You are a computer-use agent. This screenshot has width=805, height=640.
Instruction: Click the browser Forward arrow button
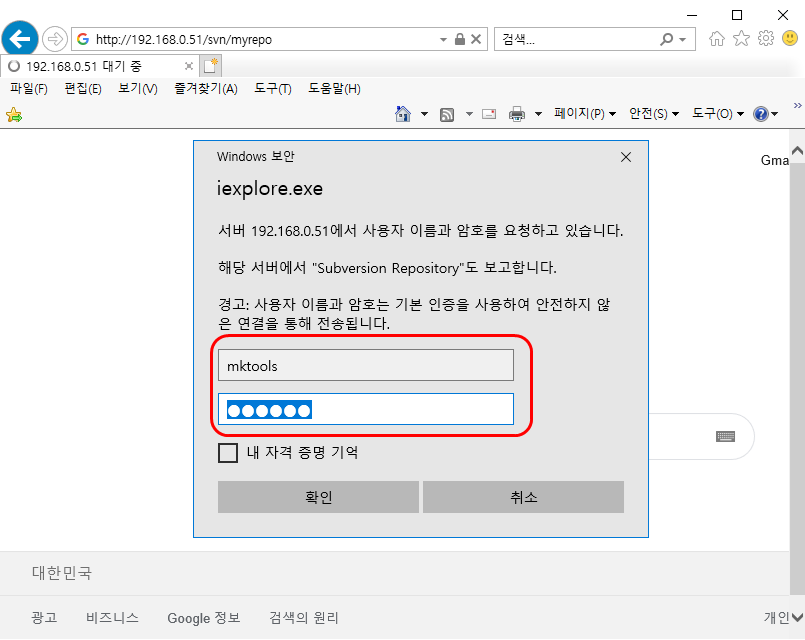(x=54, y=39)
